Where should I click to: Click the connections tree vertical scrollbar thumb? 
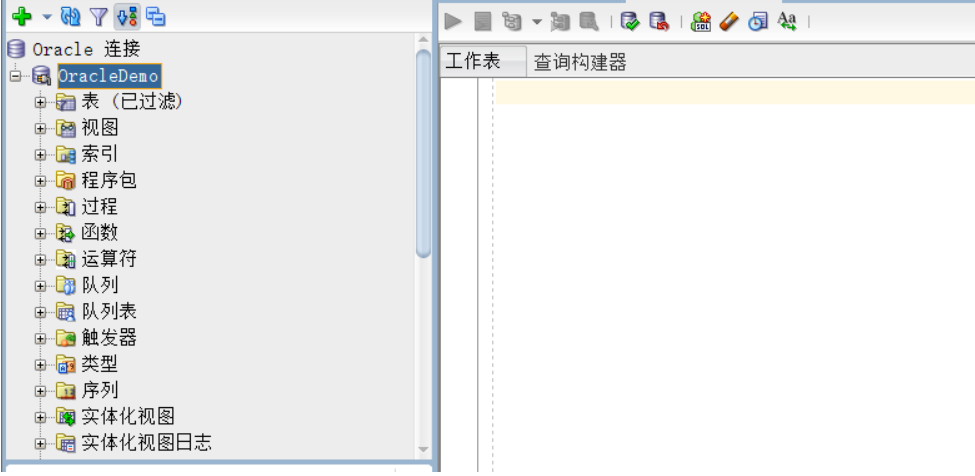423,153
